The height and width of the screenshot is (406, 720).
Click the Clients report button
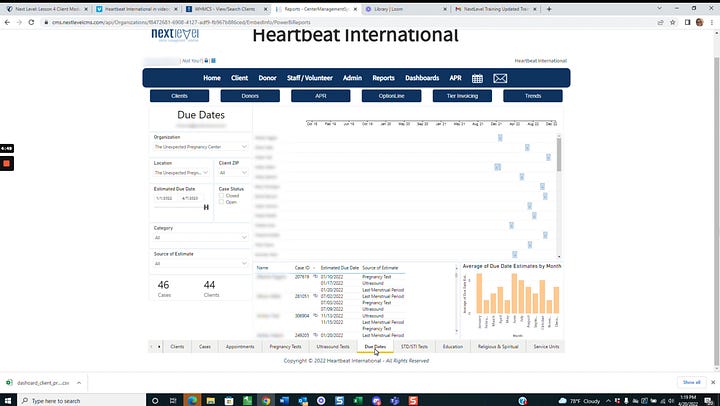click(180, 96)
